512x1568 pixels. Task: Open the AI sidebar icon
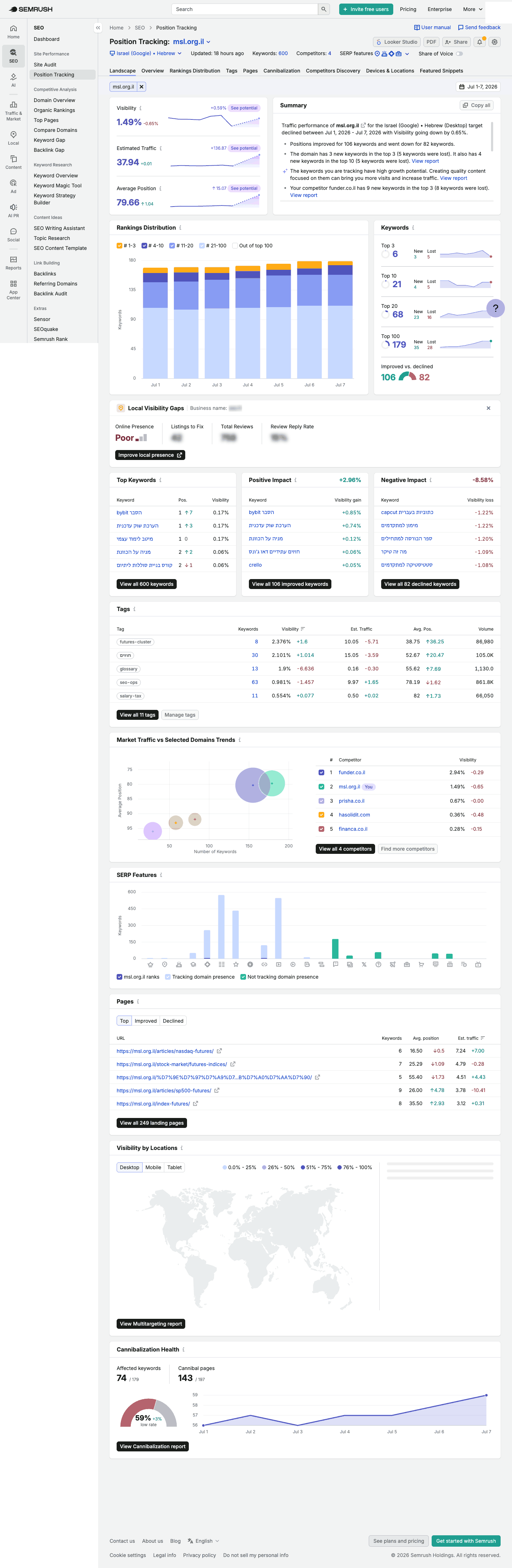pyautogui.click(x=14, y=80)
